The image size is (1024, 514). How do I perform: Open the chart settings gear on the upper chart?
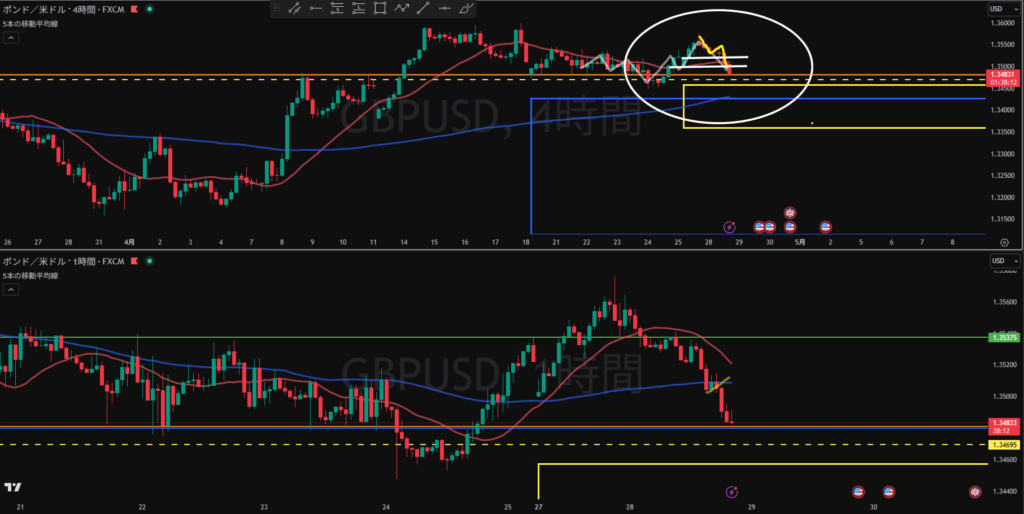(x=1004, y=242)
